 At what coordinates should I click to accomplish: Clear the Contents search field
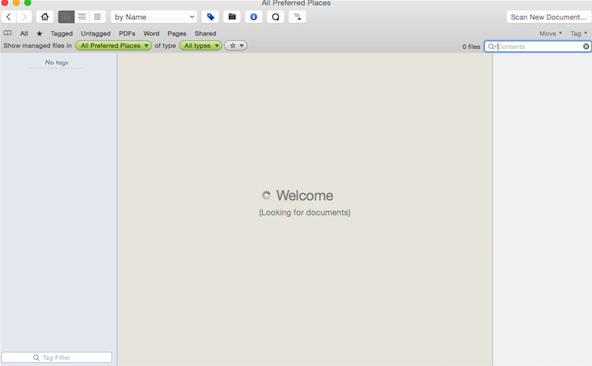586,46
